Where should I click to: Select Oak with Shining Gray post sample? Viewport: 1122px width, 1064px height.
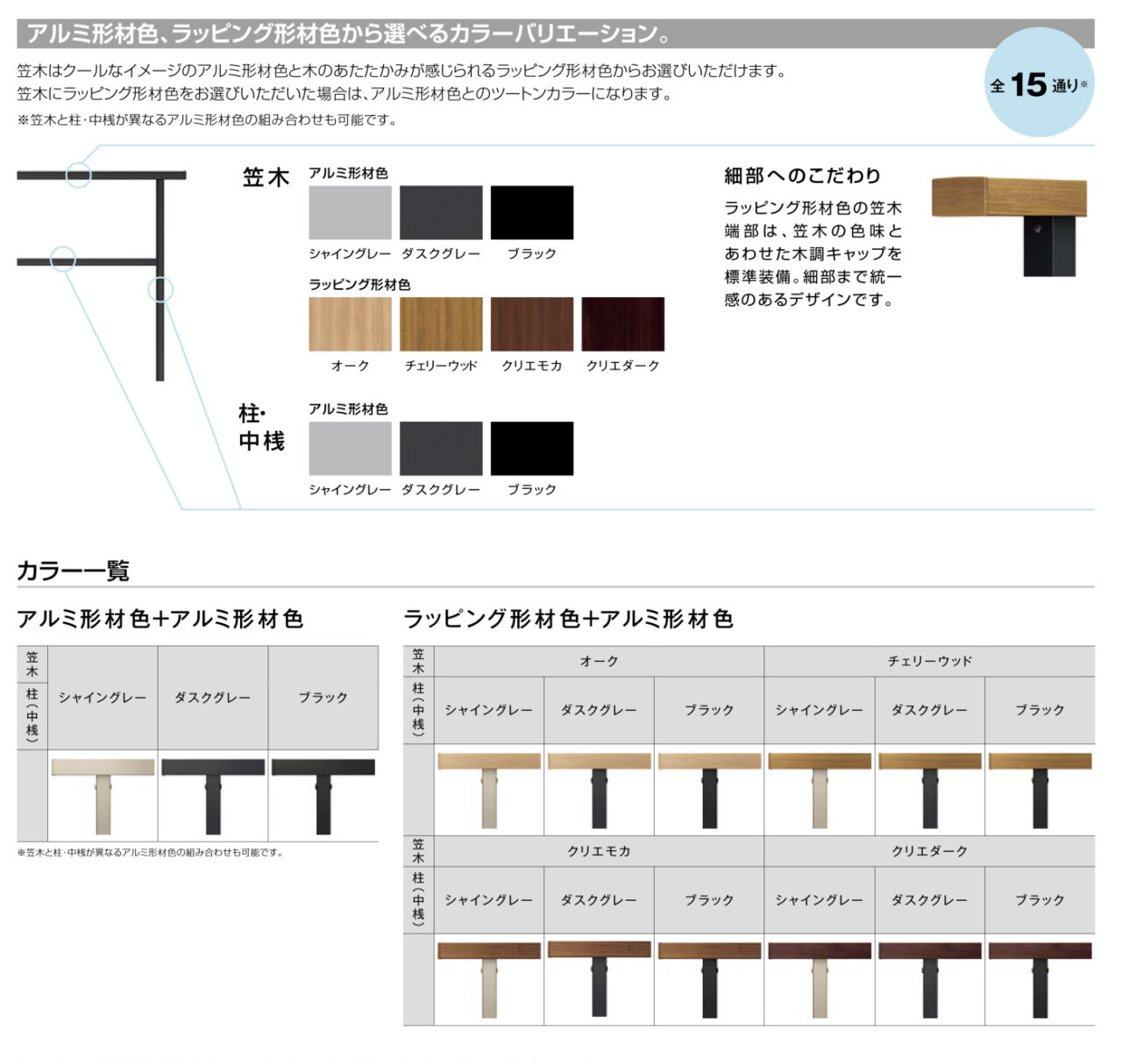489,790
